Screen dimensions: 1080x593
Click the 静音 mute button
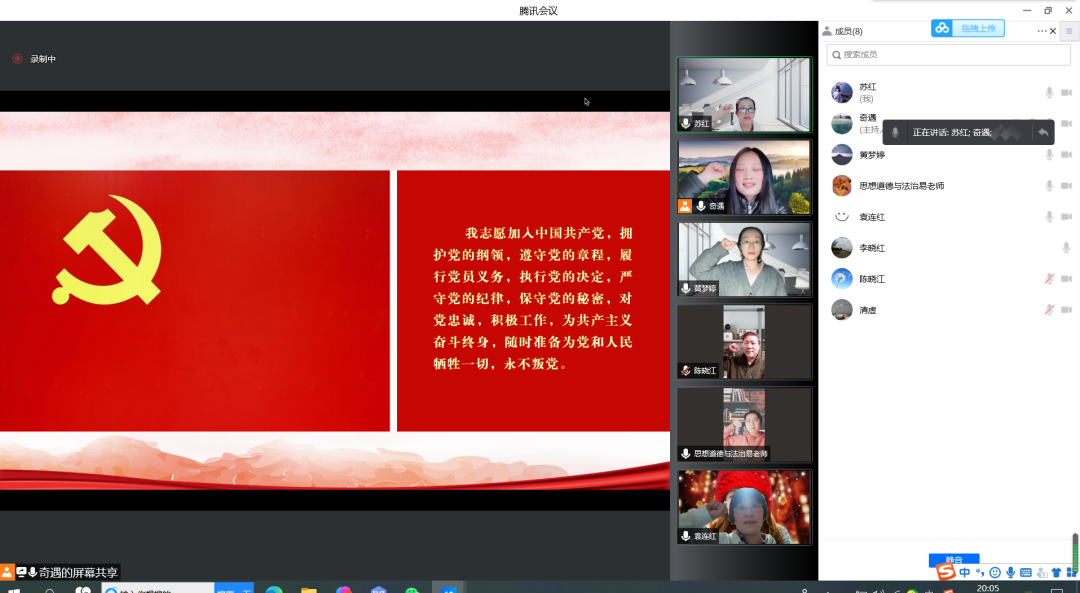point(953,560)
